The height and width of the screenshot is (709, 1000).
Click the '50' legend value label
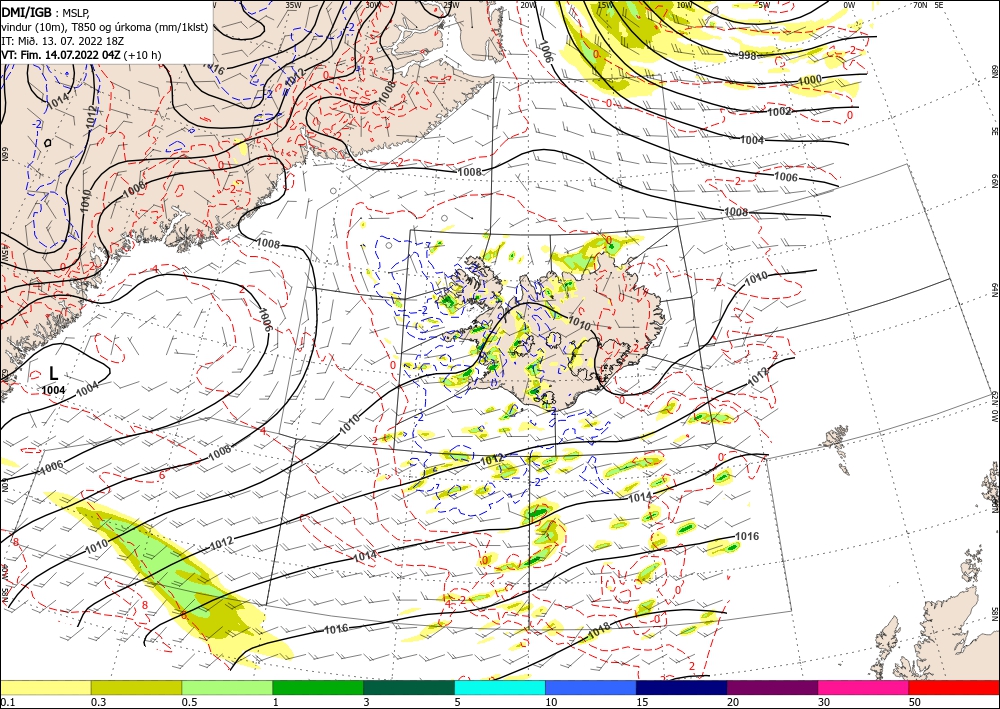pos(915,702)
